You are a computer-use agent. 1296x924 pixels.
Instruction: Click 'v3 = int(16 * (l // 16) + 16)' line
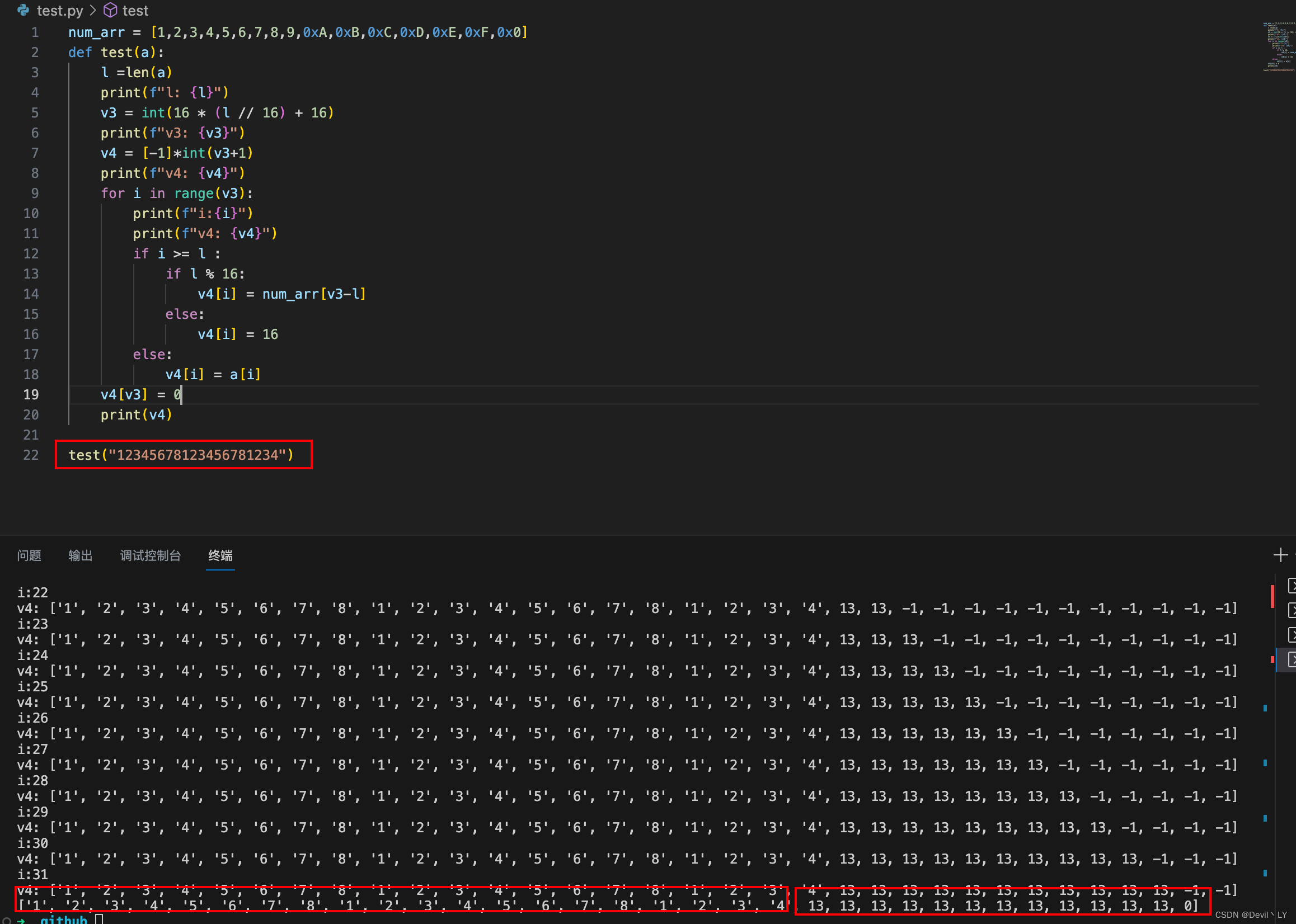click(217, 112)
